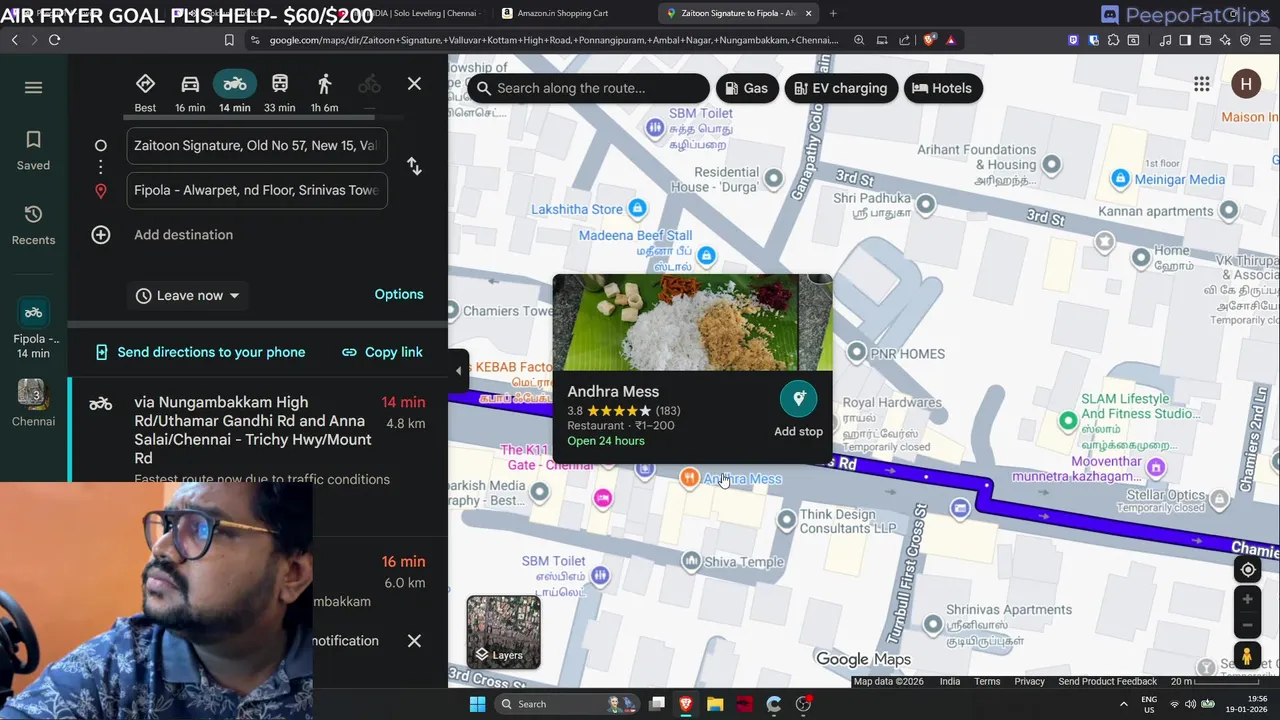Open the Layers map type switcher
This screenshot has height=720, width=1280.
503,632
